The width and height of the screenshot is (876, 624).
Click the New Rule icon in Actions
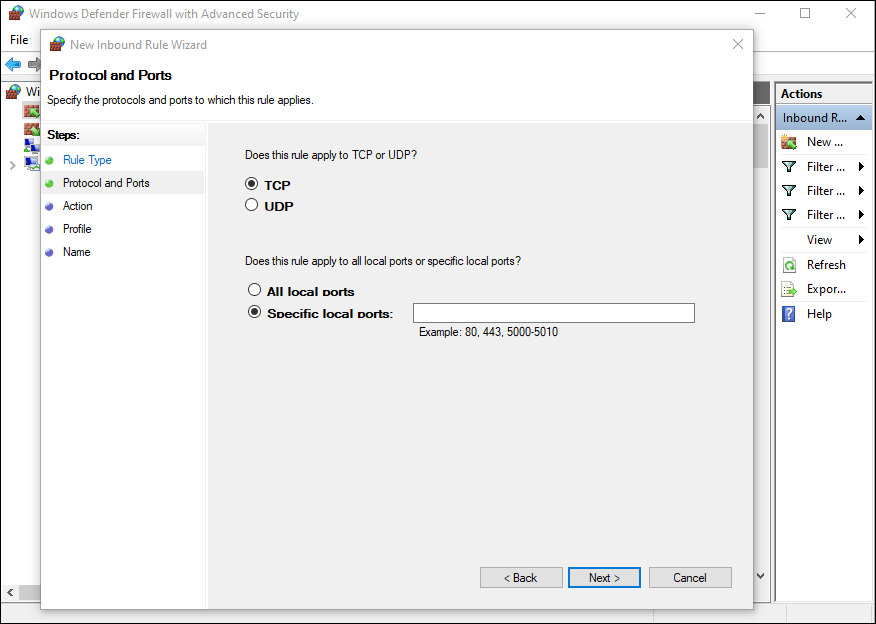pyautogui.click(x=789, y=142)
